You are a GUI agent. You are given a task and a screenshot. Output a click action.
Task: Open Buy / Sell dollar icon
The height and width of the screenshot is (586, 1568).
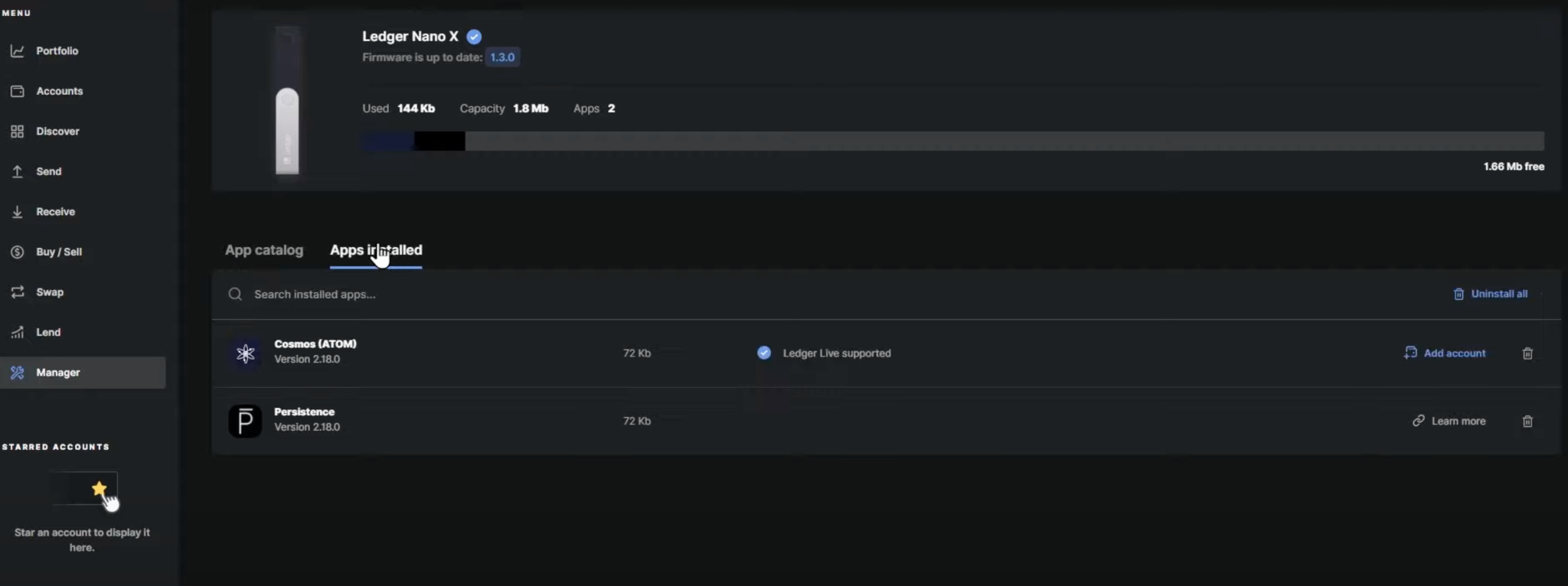click(17, 252)
